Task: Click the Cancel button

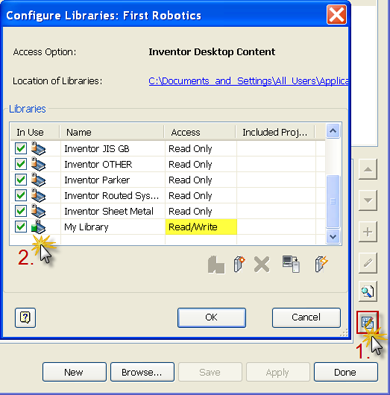Action: pos(306,317)
